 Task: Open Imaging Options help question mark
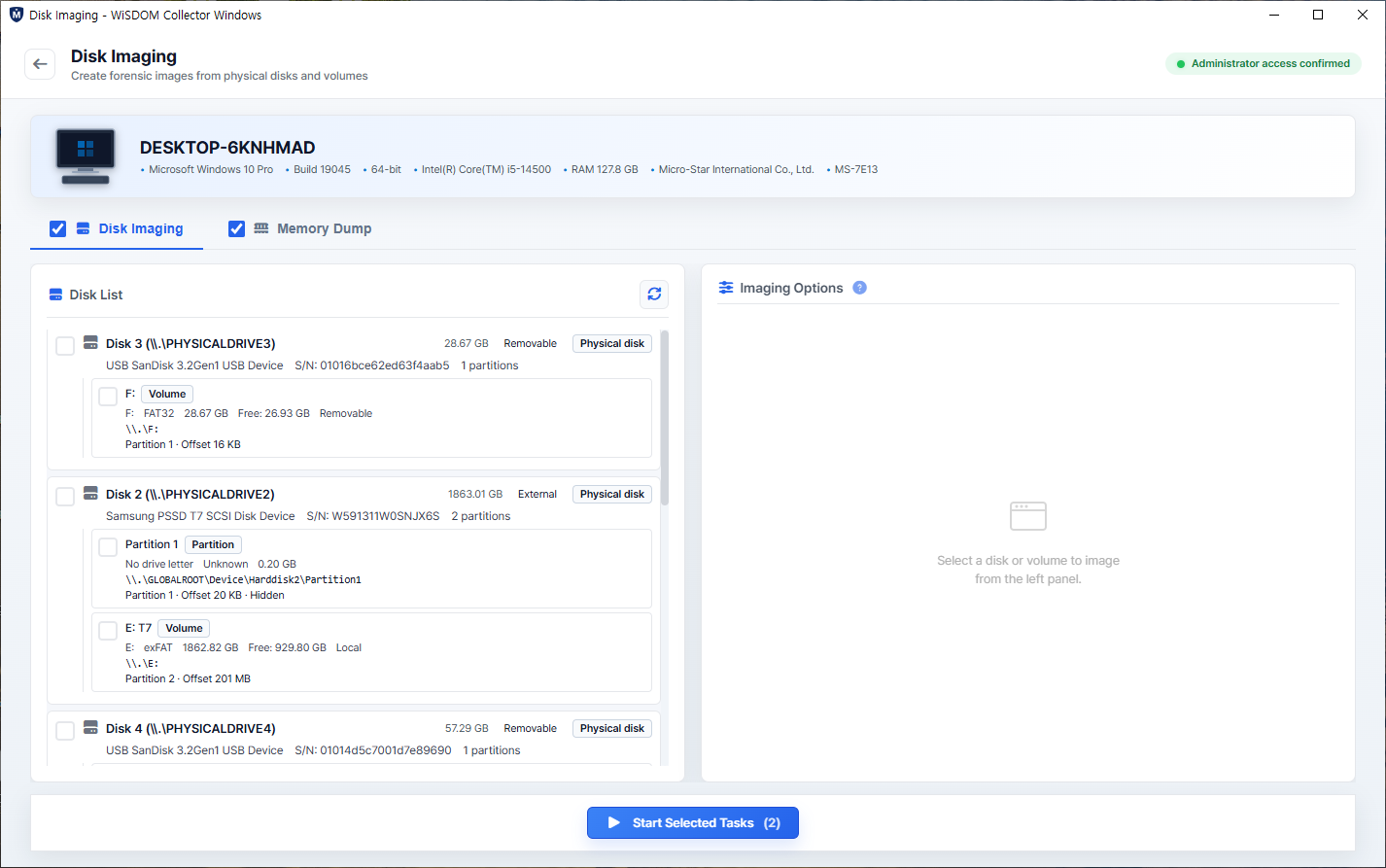(x=859, y=288)
